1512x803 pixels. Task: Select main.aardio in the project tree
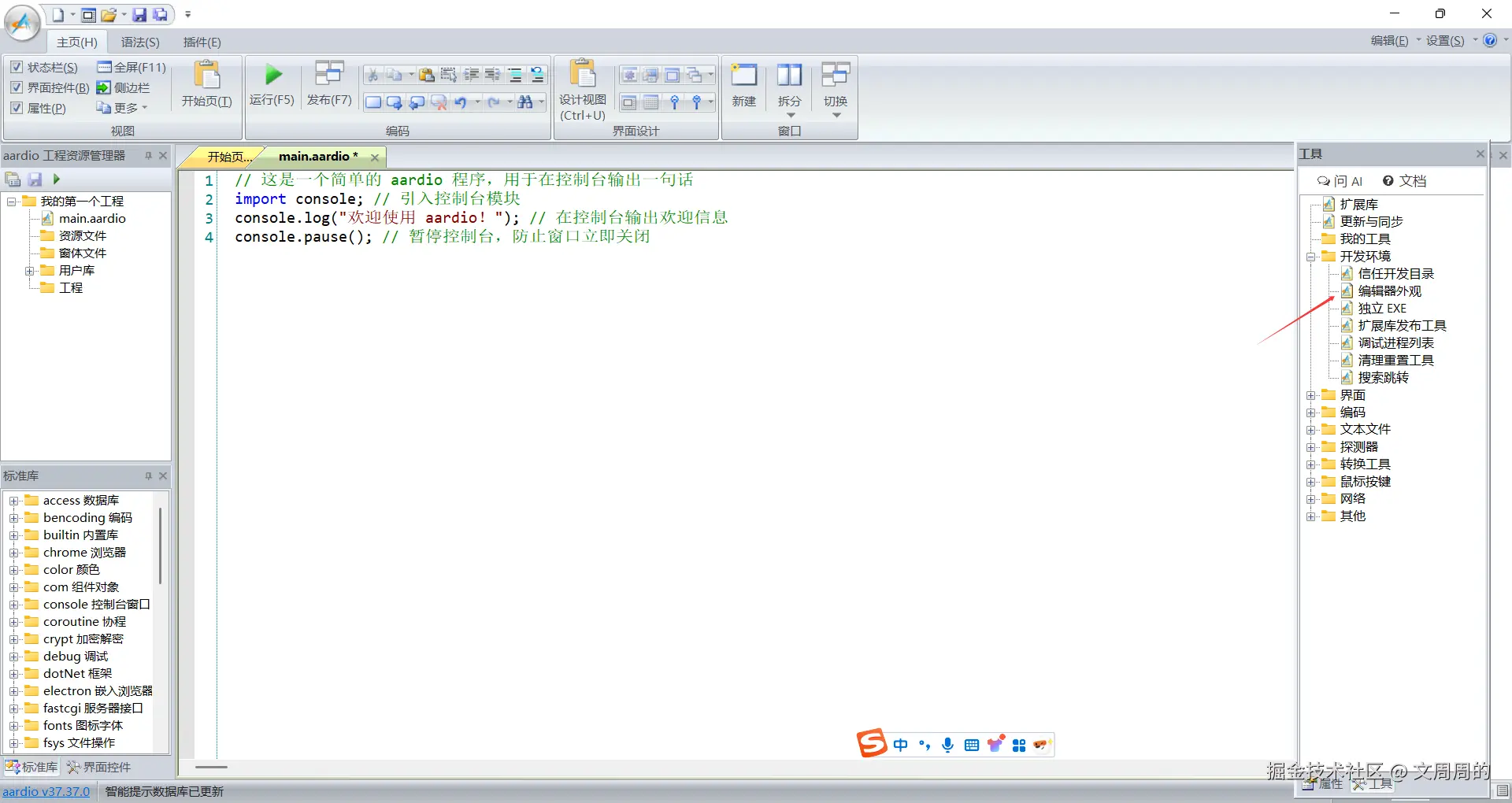(x=92, y=219)
